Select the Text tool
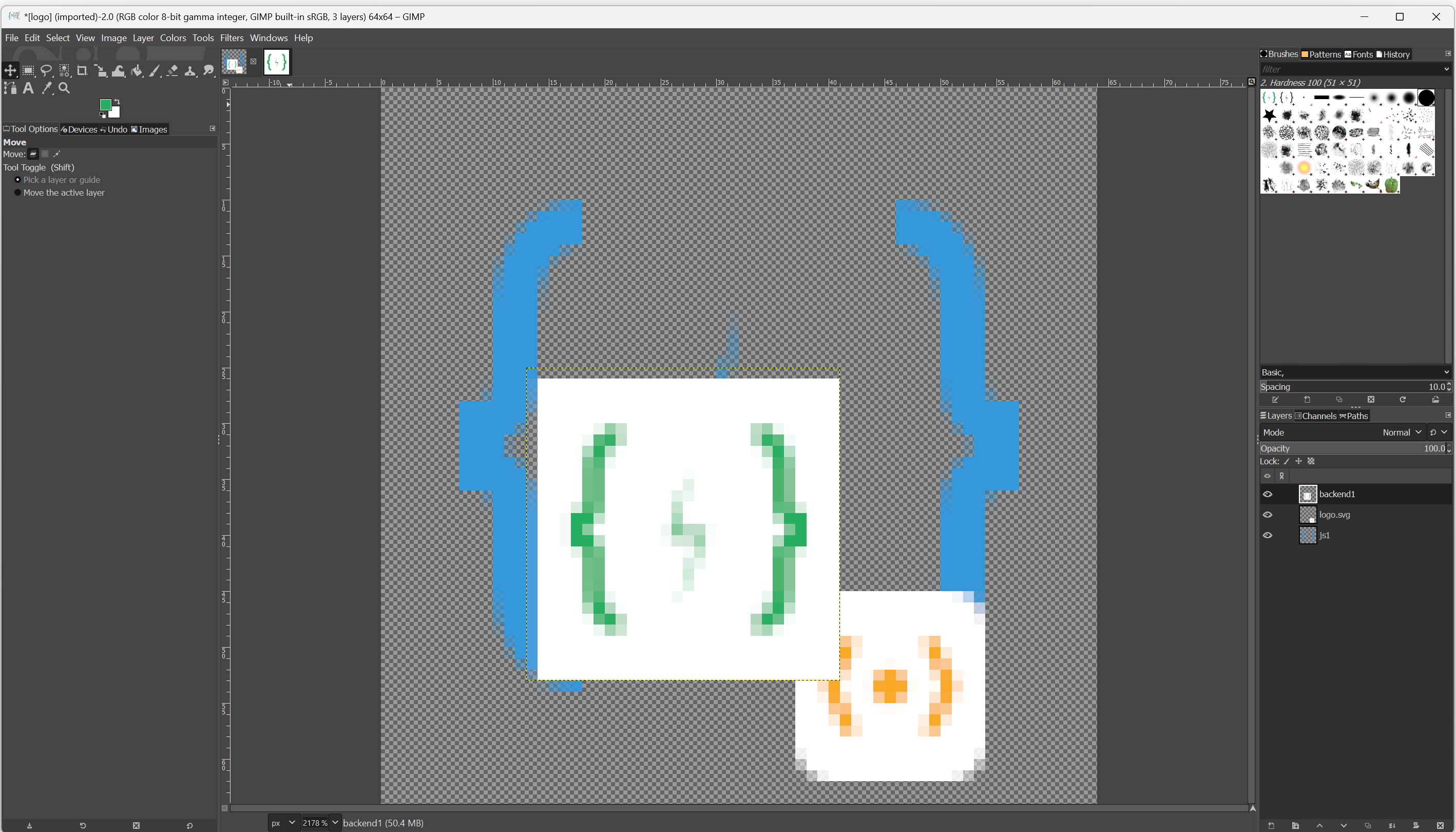 (29, 88)
